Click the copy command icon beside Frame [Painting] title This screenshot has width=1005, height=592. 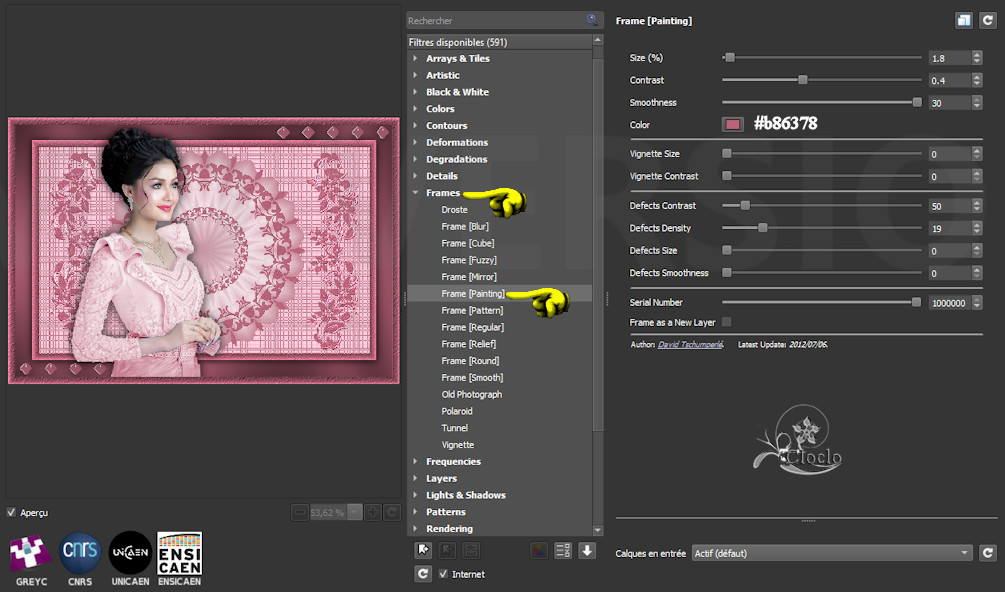point(963,20)
